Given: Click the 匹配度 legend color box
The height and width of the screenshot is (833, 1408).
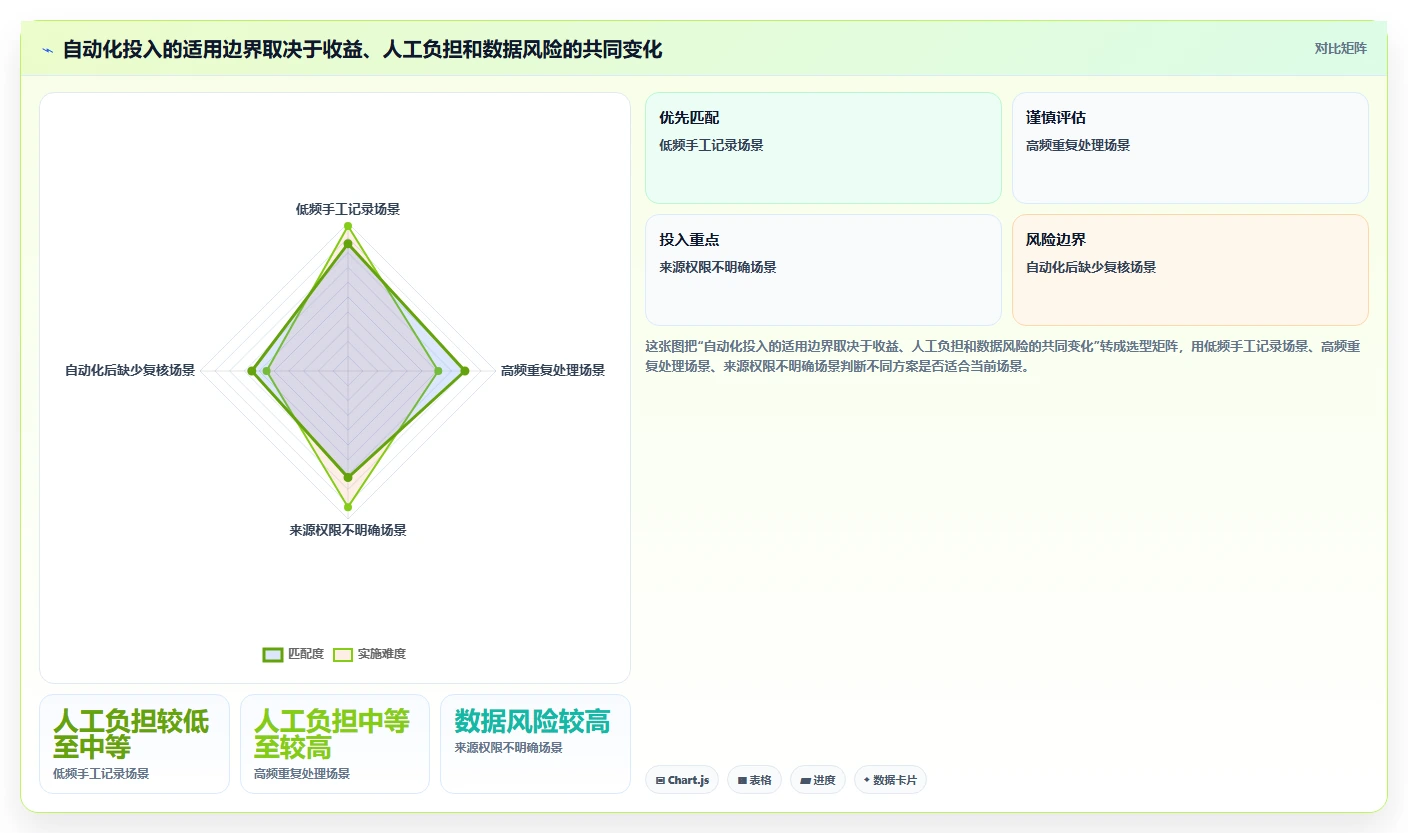Looking at the screenshot, I should click(x=273, y=654).
